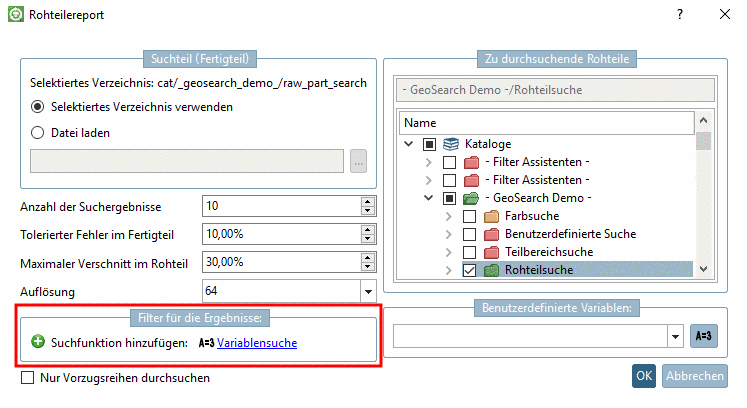Open the Variablensuche link

pyautogui.click(x=257, y=343)
